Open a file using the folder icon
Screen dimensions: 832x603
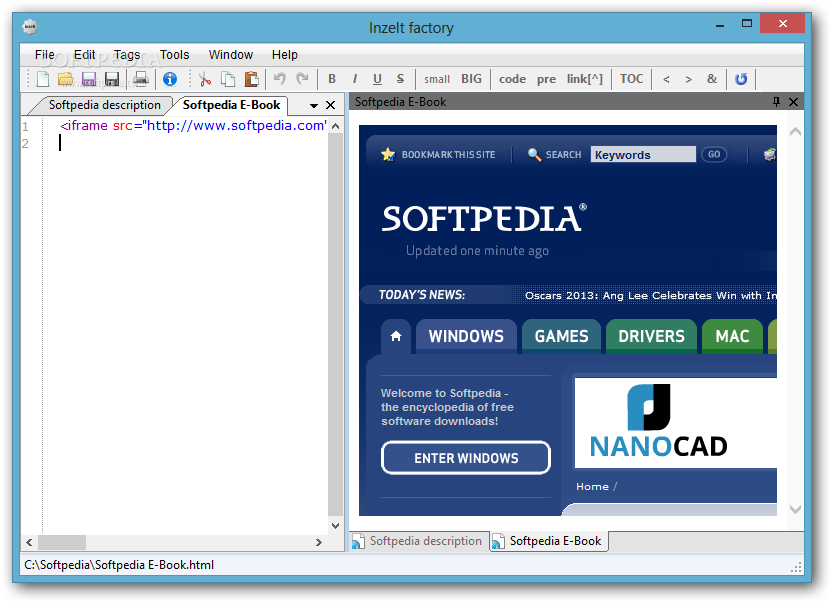coord(65,79)
